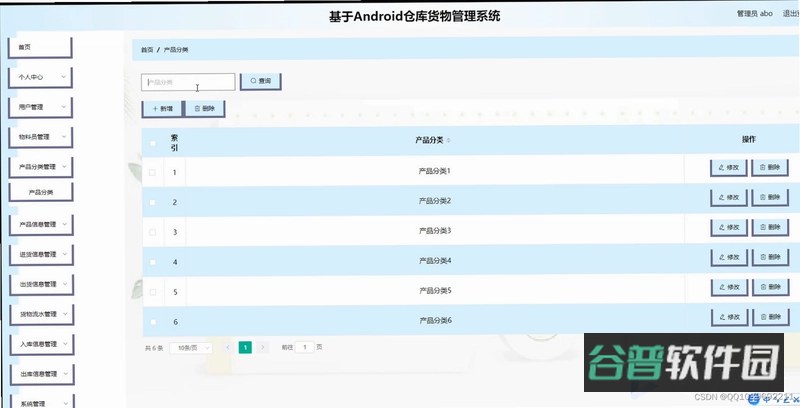Expand the 出货信息管理 menu
The width and height of the screenshot is (800, 408).
41,284
